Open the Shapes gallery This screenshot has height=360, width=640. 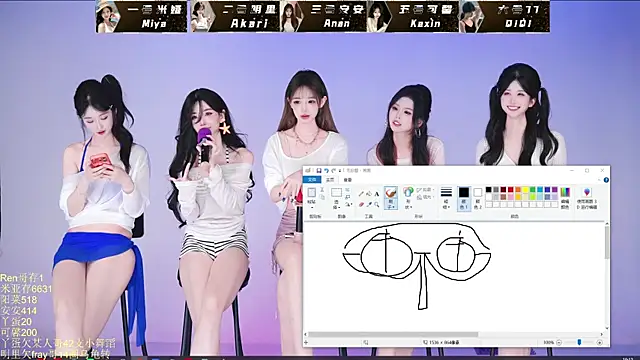click(x=409, y=198)
